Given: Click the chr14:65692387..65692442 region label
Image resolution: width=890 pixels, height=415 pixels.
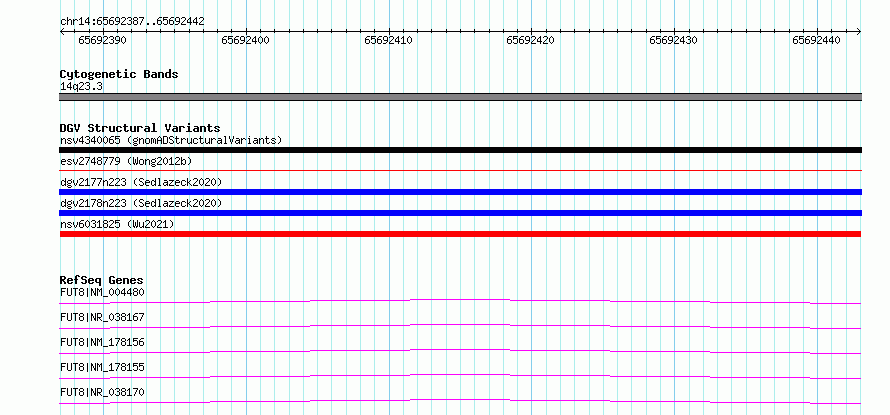Looking at the screenshot, I should [x=132, y=21].
